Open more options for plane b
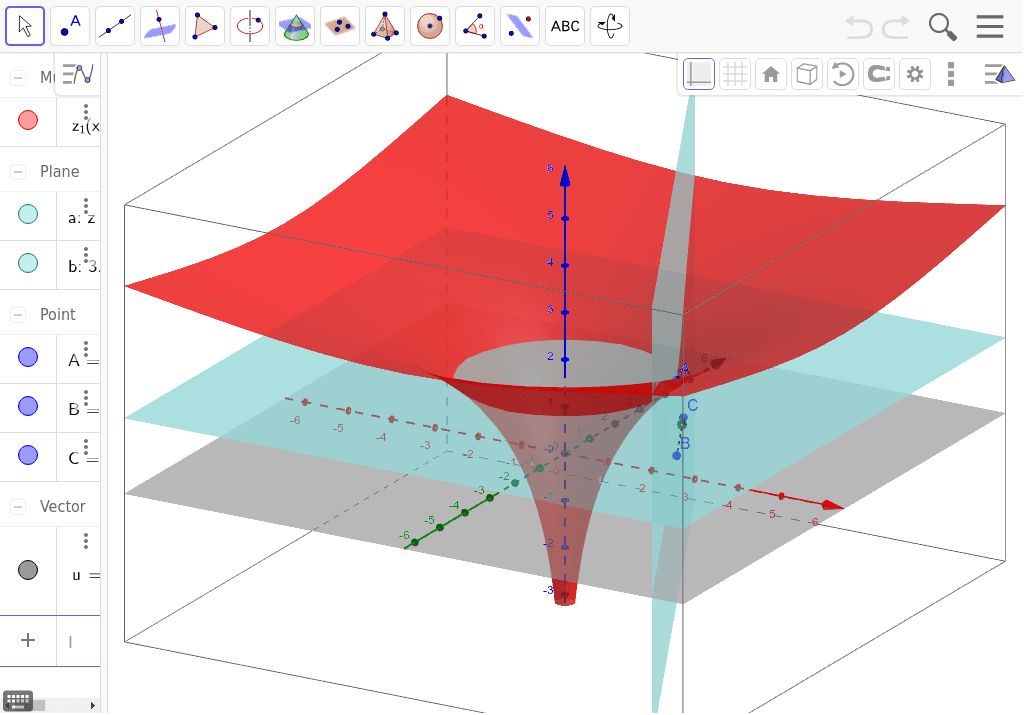The width and height of the screenshot is (1024, 715). coord(86,255)
